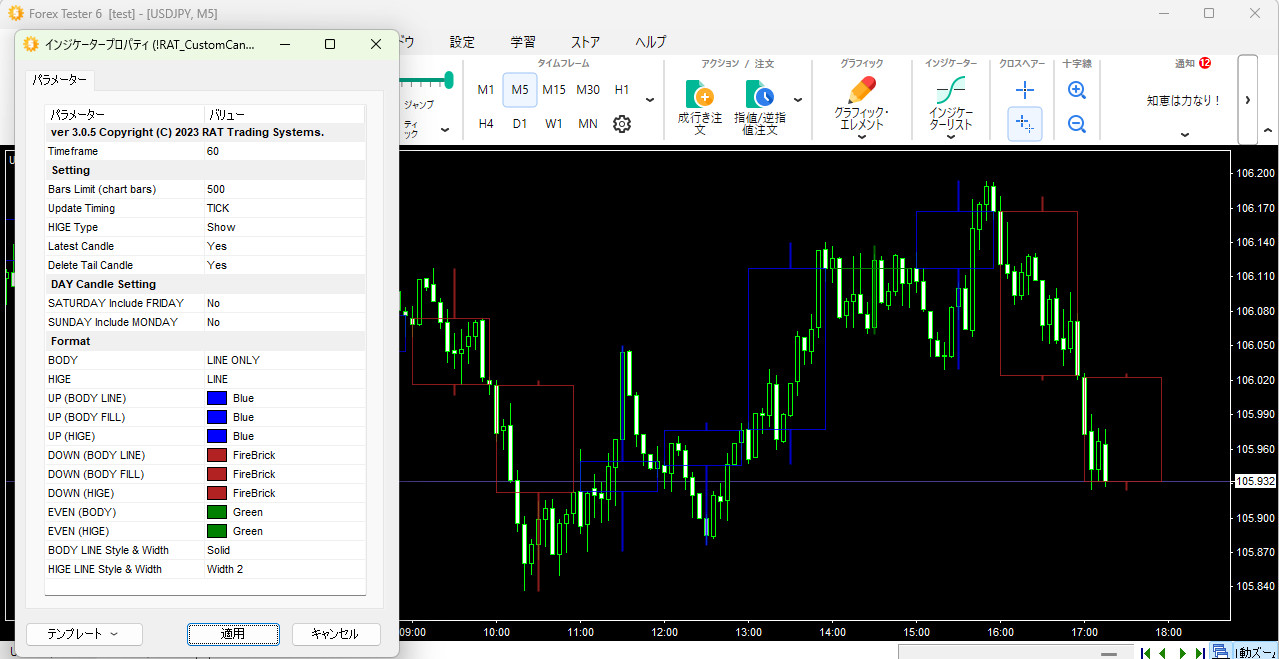The width and height of the screenshot is (1279, 659).
Task: Click the 適用 apply button
Action: (x=234, y=634)
